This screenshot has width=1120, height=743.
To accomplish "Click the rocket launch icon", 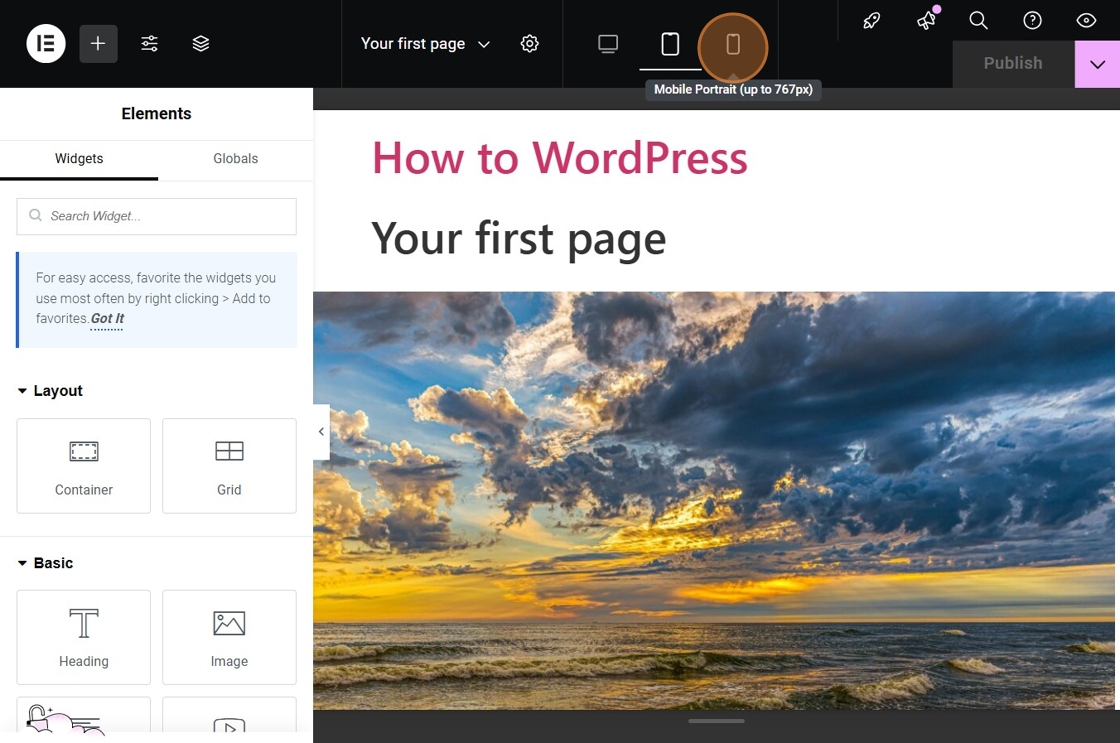I will (x=871, y=20).
